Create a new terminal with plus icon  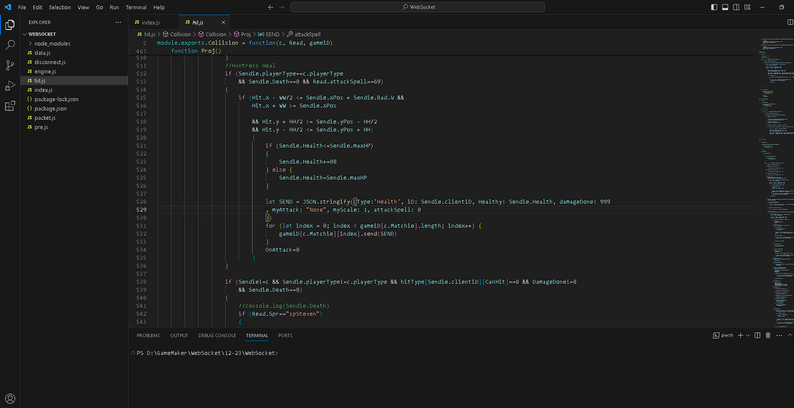coord(740,335)
